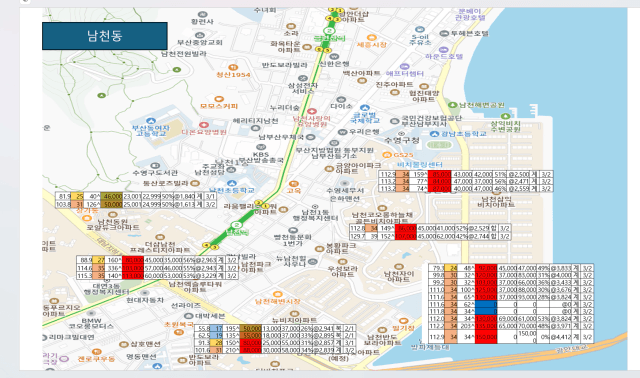The height and width of the screenshot is (378, 640).
Task: Select the 남천해변공원 park marker
Action: (x=452, y=105)
